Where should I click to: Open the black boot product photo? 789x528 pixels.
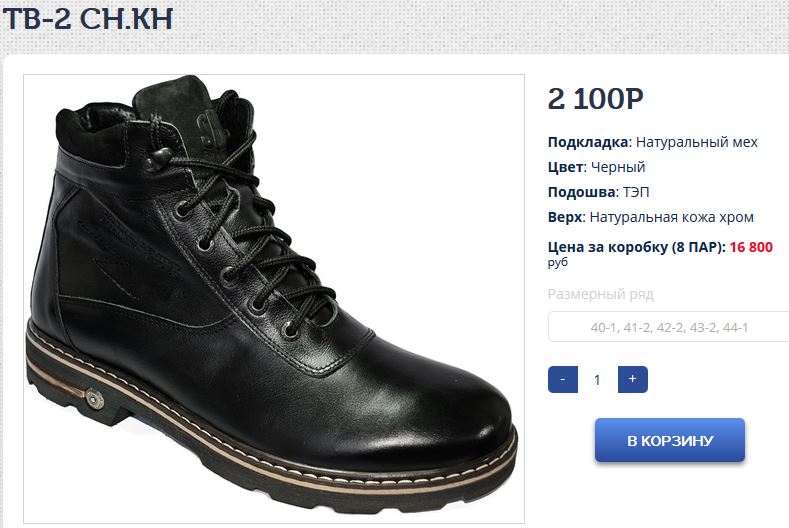coord(274,299)
